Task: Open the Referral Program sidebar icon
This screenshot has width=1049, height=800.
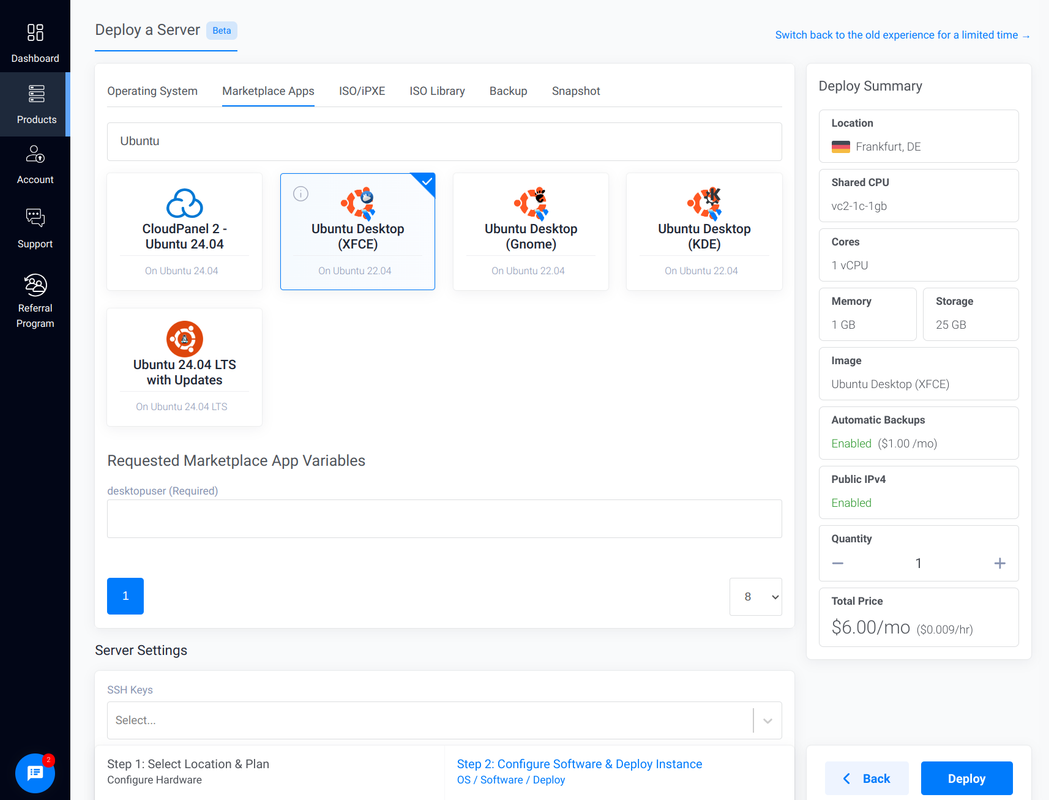Action: 35,285
